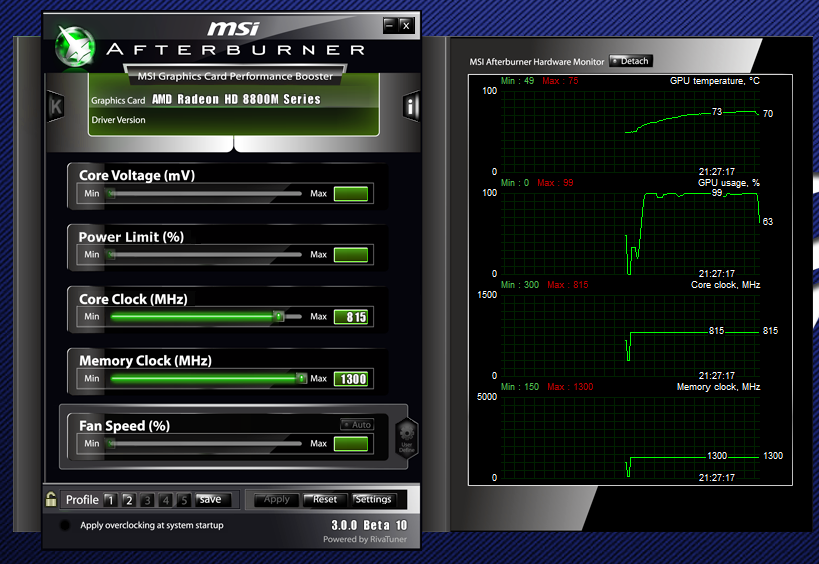Click the 'Max : 1300' memory clock reading
819x564 pixels.
(570, 387)
